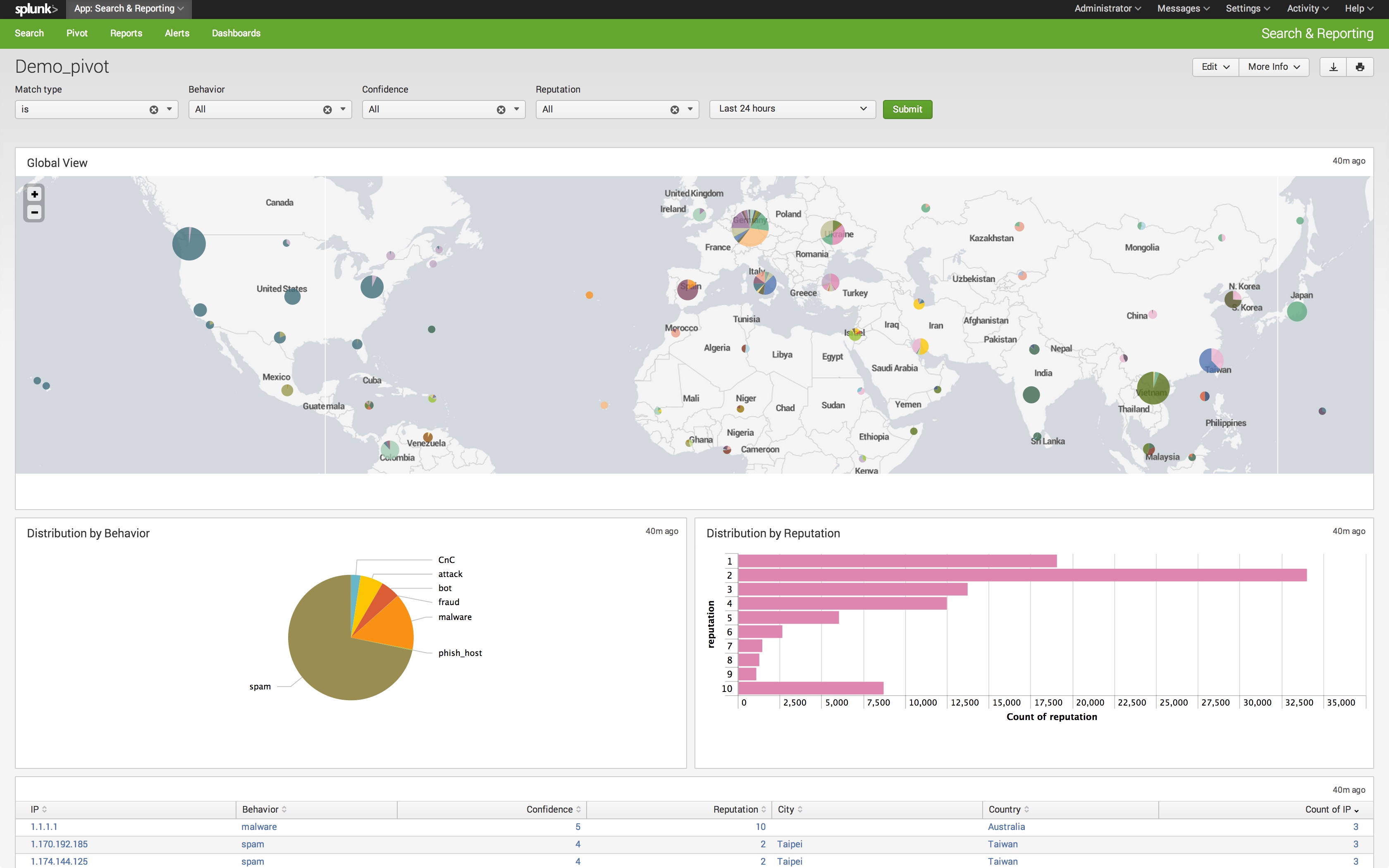Open the More Info dropdown
Viewport: 1389px width, 868px height.
1273,67
